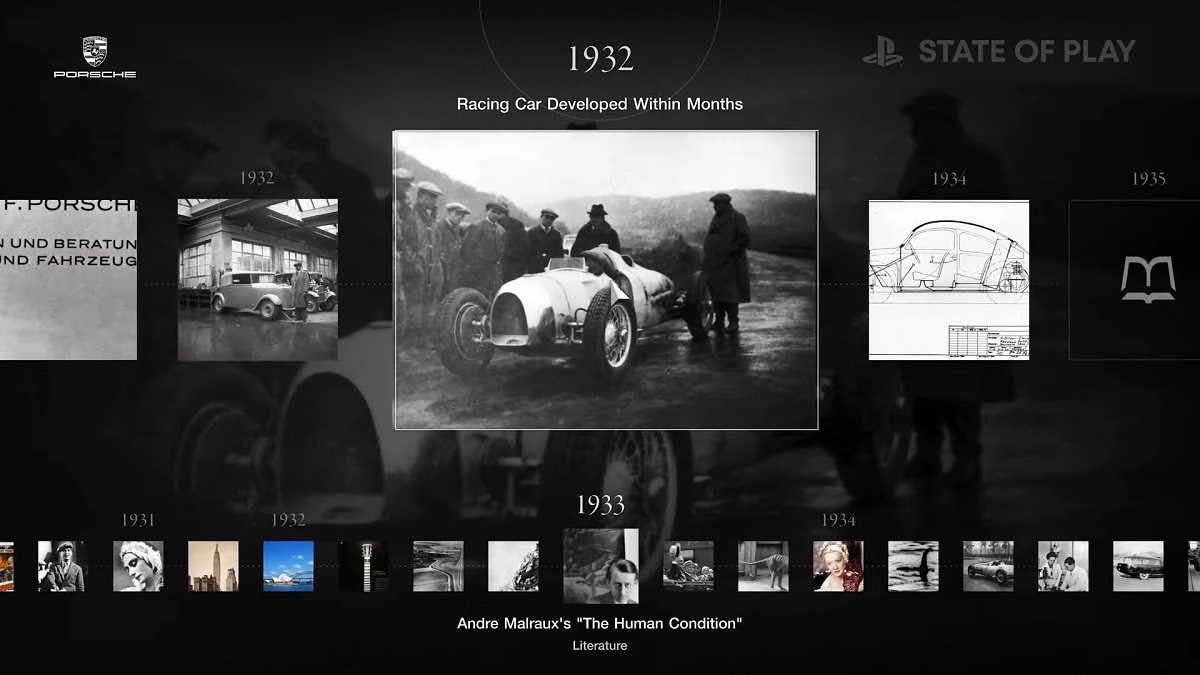Viewport: 1200px width, 675px height.
Task: Jump to the 1934 marker in world timeline
Action: (838, 520)
